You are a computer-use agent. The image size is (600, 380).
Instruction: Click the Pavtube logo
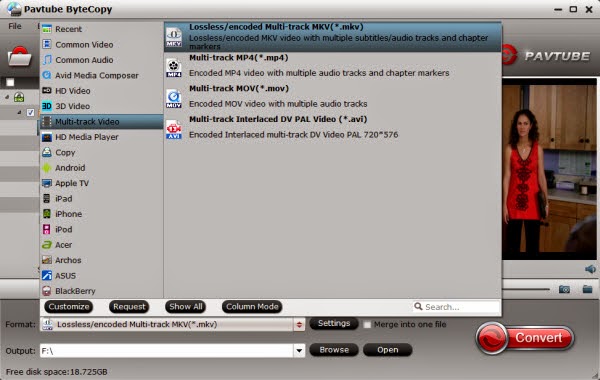click(x=547, y=55)
